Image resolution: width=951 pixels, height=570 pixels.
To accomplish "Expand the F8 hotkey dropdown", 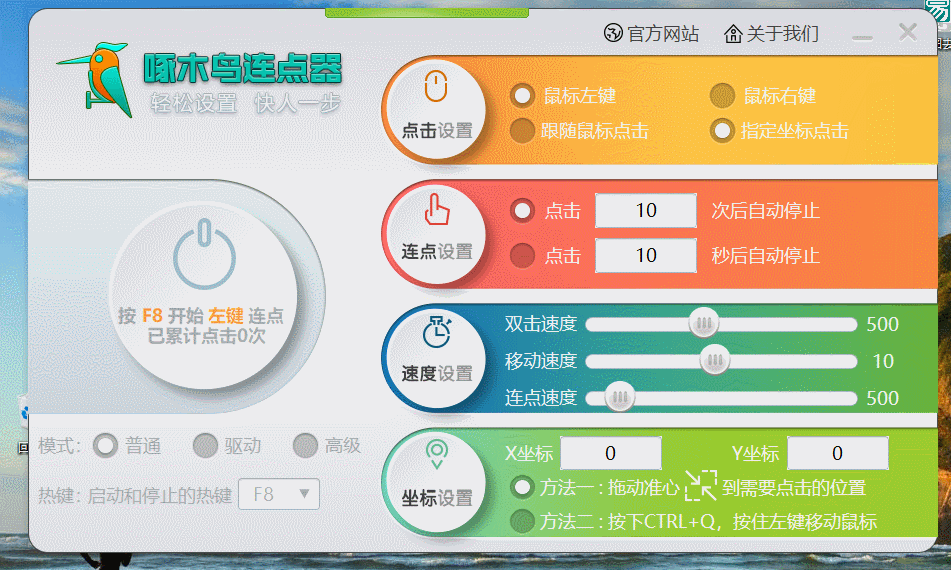I will 279,494.
